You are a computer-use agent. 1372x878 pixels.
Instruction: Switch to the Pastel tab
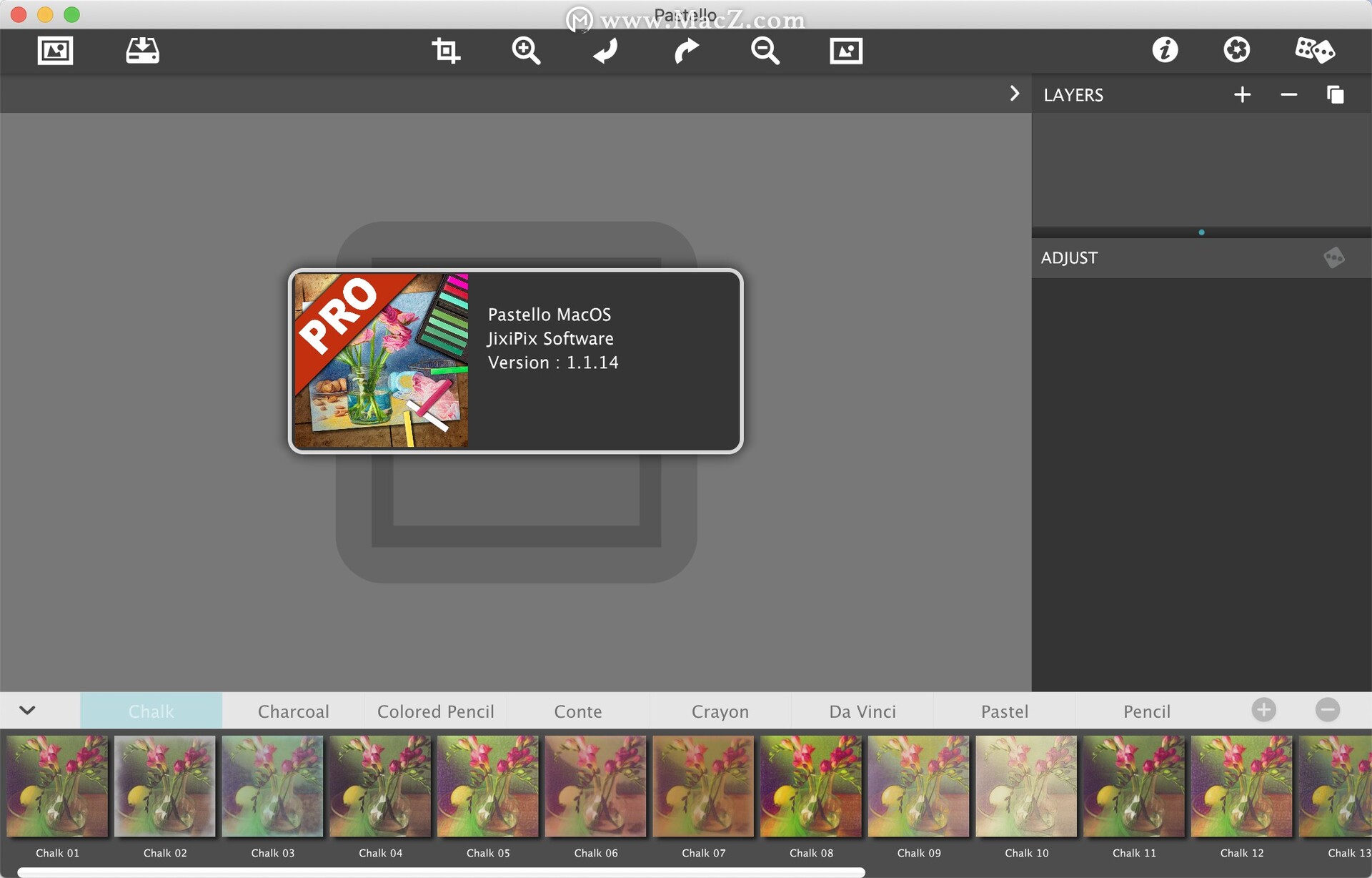(x=1004, y=711)
